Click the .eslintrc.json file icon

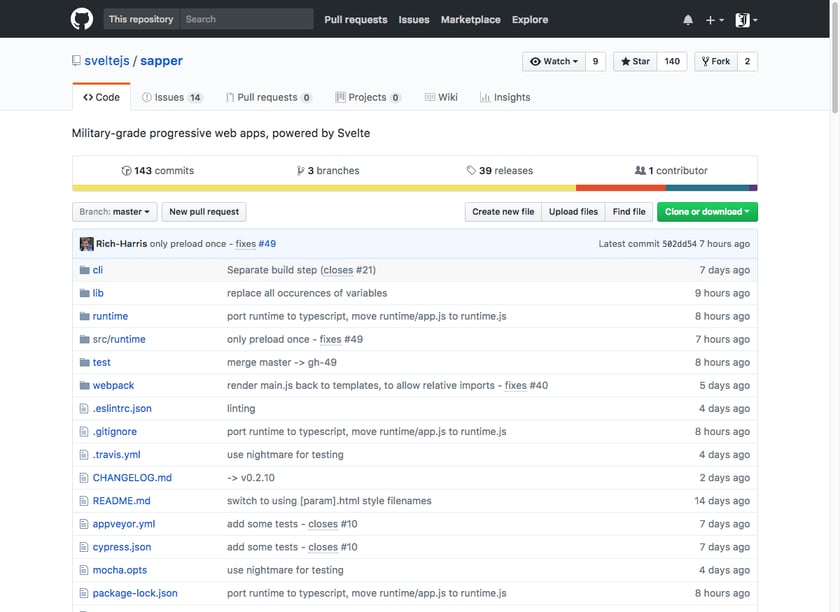[84, 408]
